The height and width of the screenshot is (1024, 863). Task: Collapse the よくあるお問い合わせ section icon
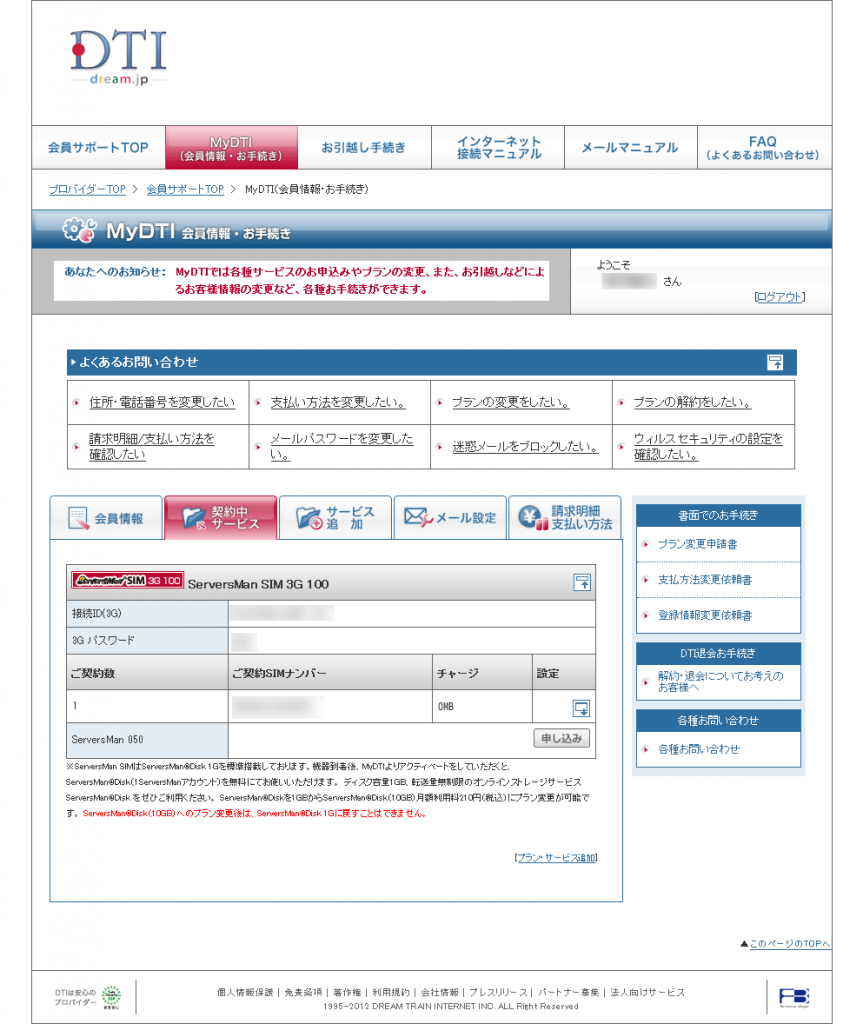(775, 362)
